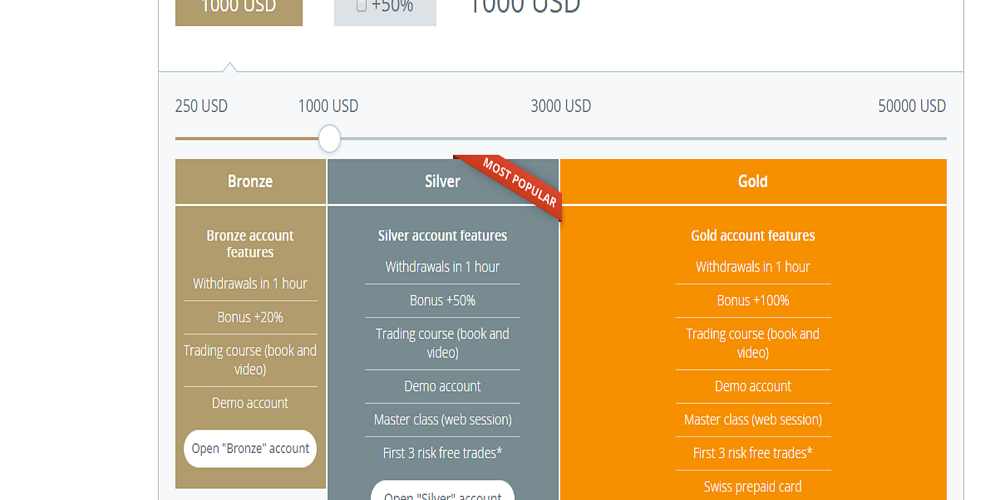
Task: Open "Silver" account button
Action: click(443, 490)
